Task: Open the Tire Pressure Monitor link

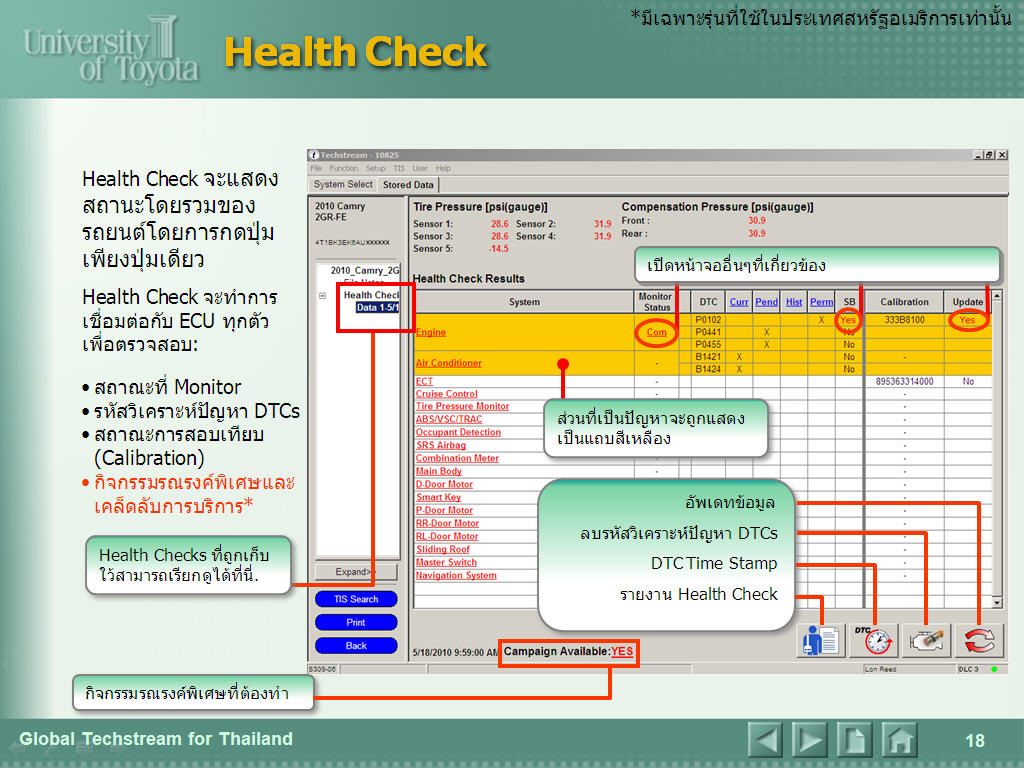Action: (x=462, y=406)
